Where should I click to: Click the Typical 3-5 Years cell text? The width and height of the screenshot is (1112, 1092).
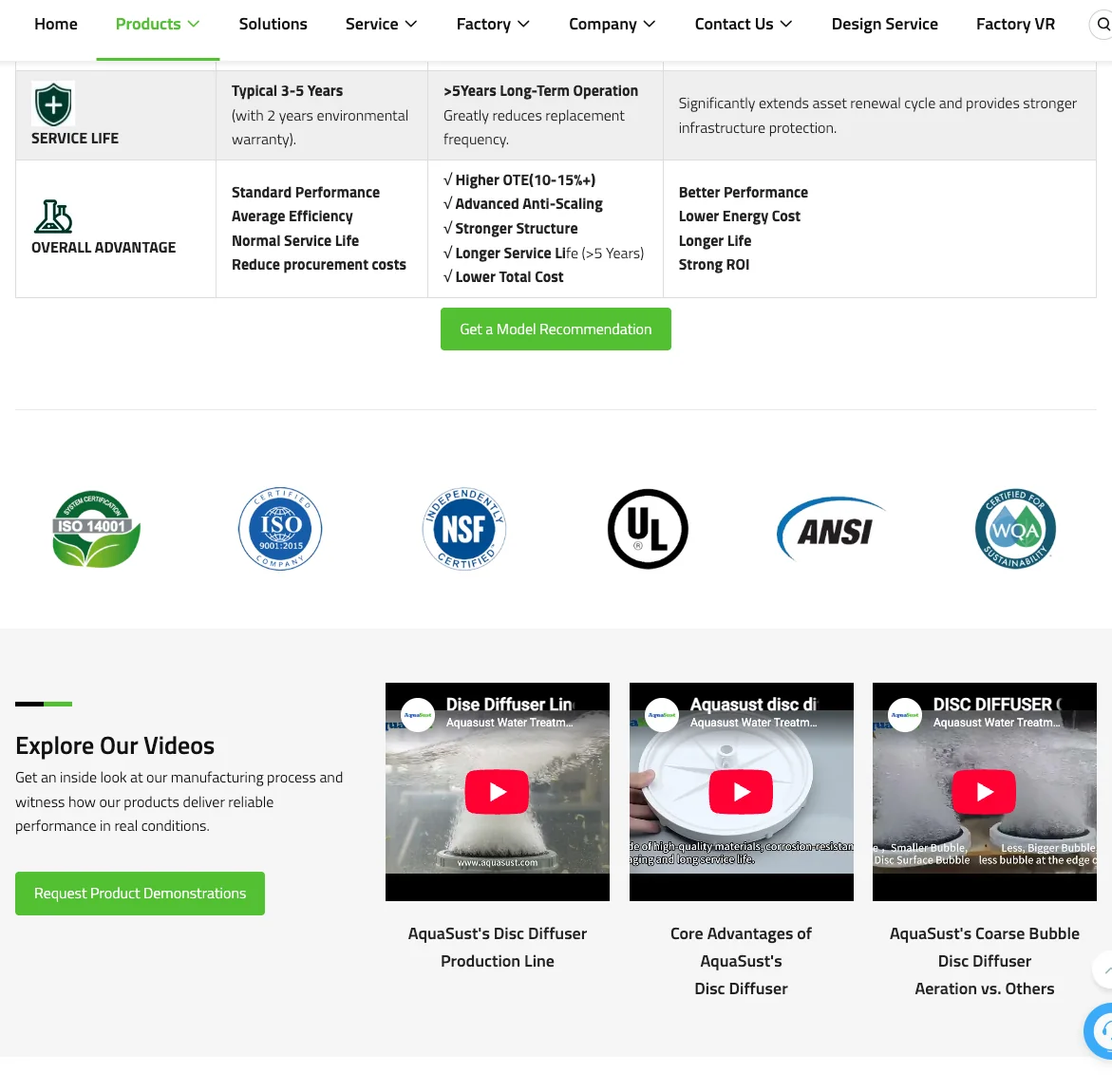(287, 91)
